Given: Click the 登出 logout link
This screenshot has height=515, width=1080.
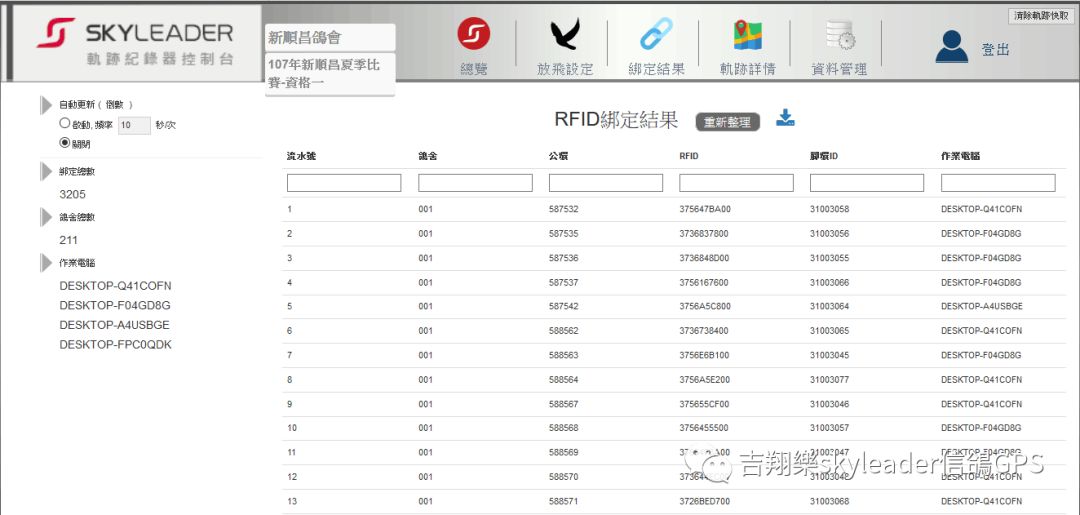Looking at the screenshot, I should (x=995, y=49).
